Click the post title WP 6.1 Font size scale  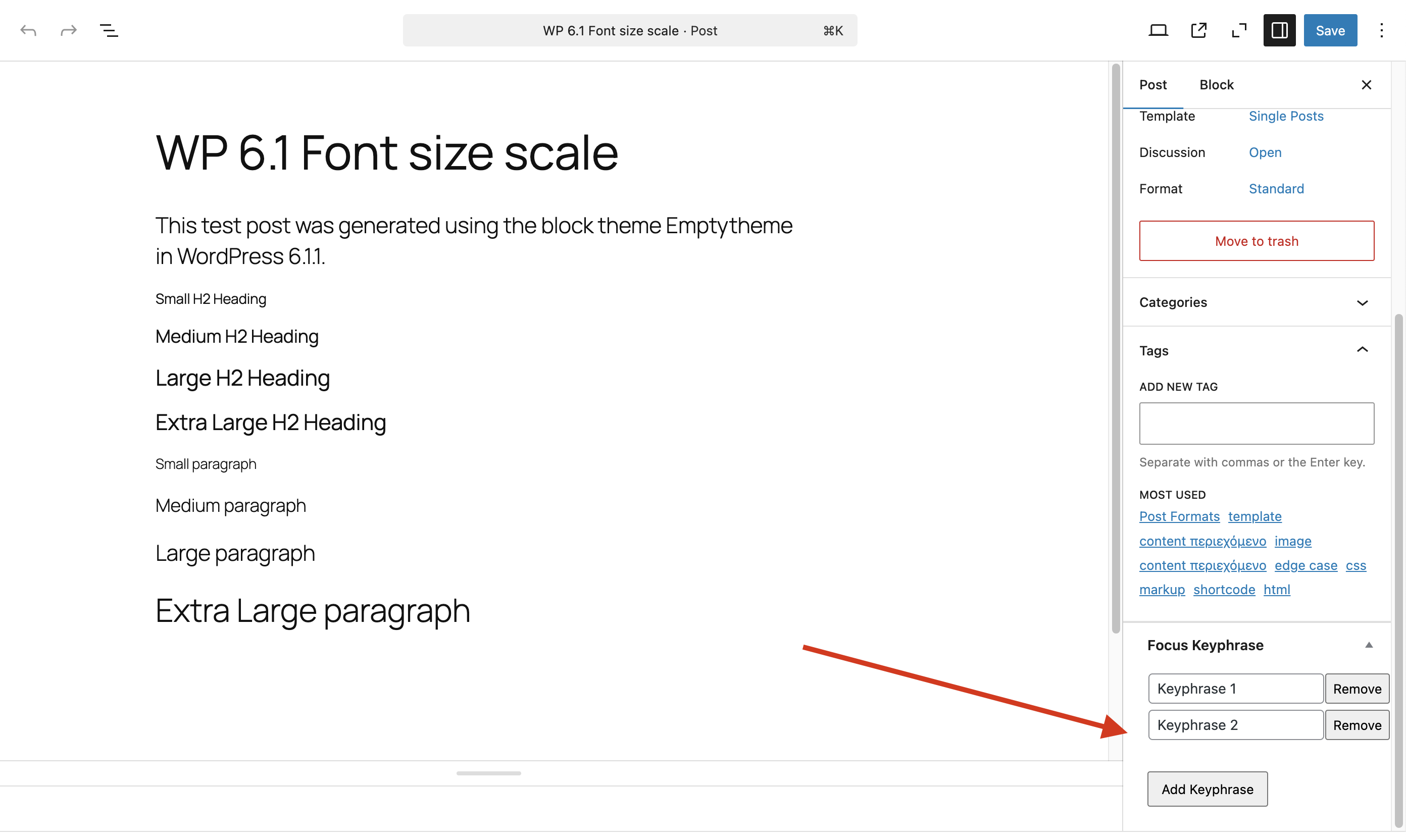point(386,152)
